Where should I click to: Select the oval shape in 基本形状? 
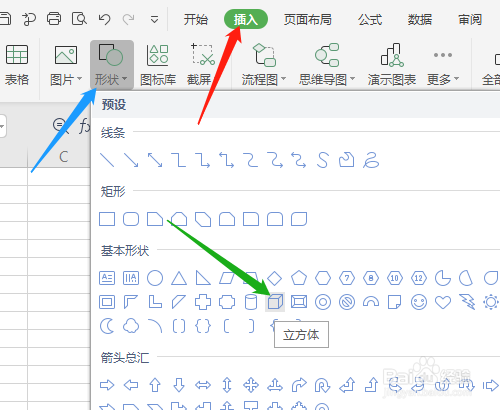click(x=155, y=278)
